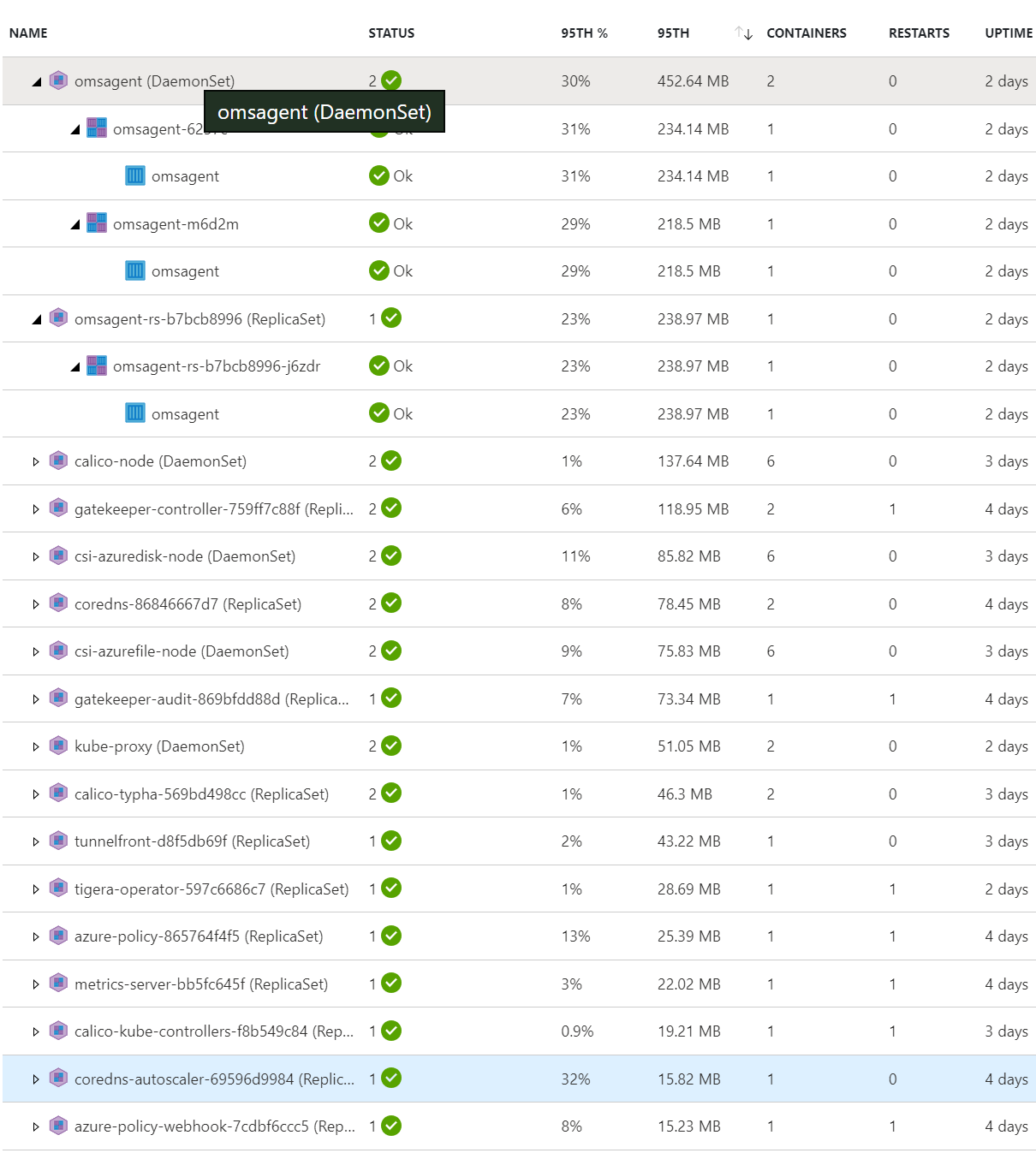Click the omsagent-rs-b7bcb8996-j6zdr pod icon
Image resolution: width=1036 pixels, height=1159 pixels.
click(x=97, y=366)
